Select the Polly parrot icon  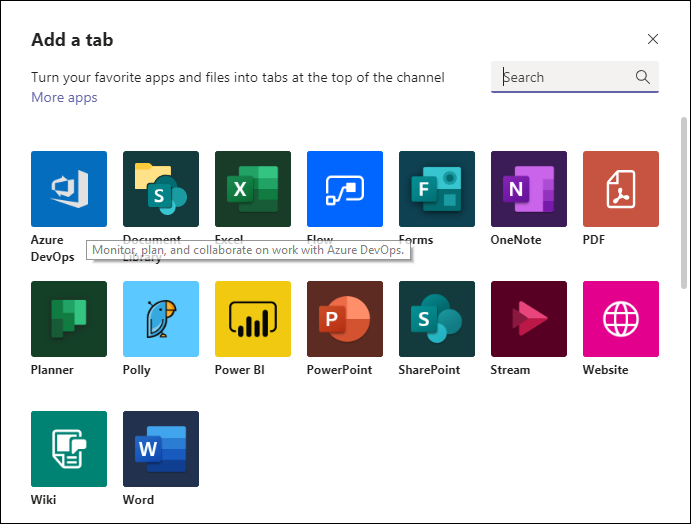pyautogui.click(x=161, y=319)
